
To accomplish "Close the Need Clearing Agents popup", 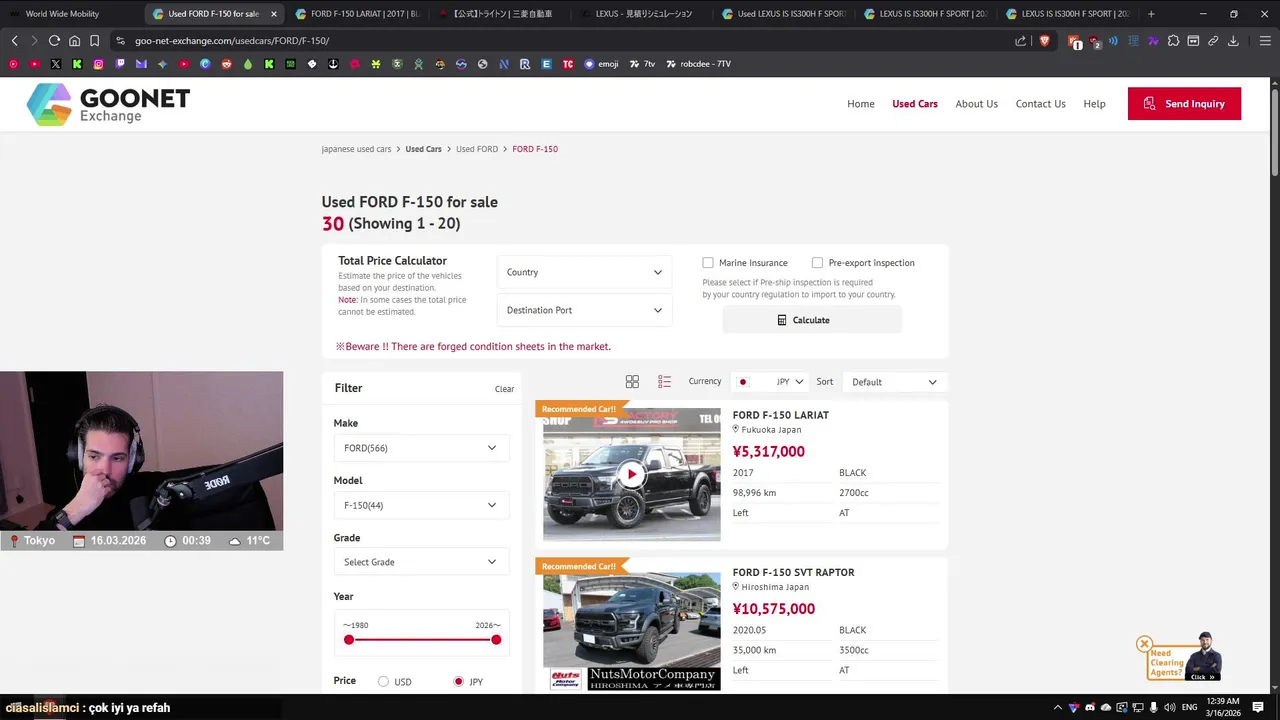I will point(1144,644).
